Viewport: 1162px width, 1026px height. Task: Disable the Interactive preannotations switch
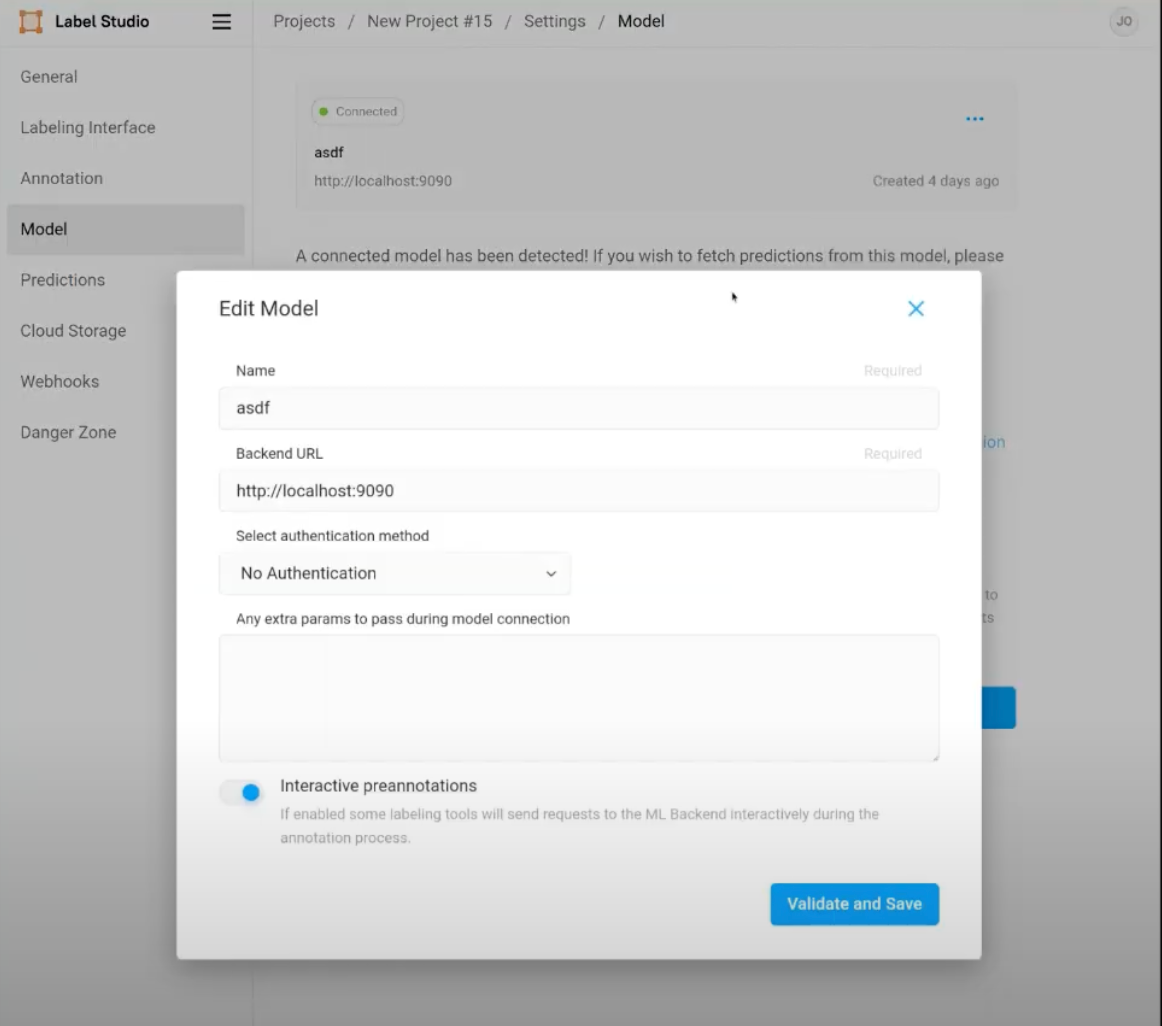[241, 792]
